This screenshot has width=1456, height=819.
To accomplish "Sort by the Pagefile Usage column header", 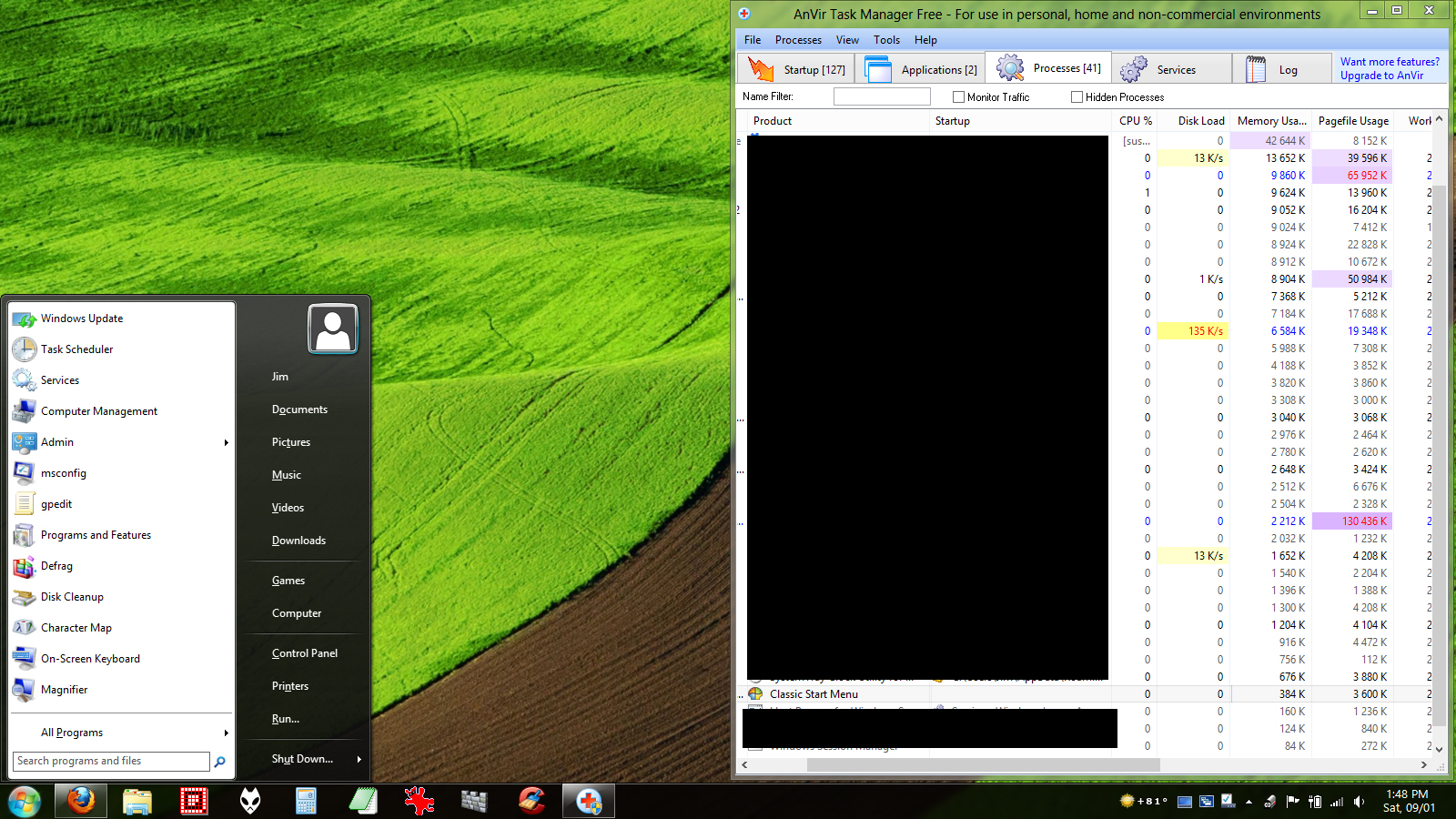I will pos(1352,120).
